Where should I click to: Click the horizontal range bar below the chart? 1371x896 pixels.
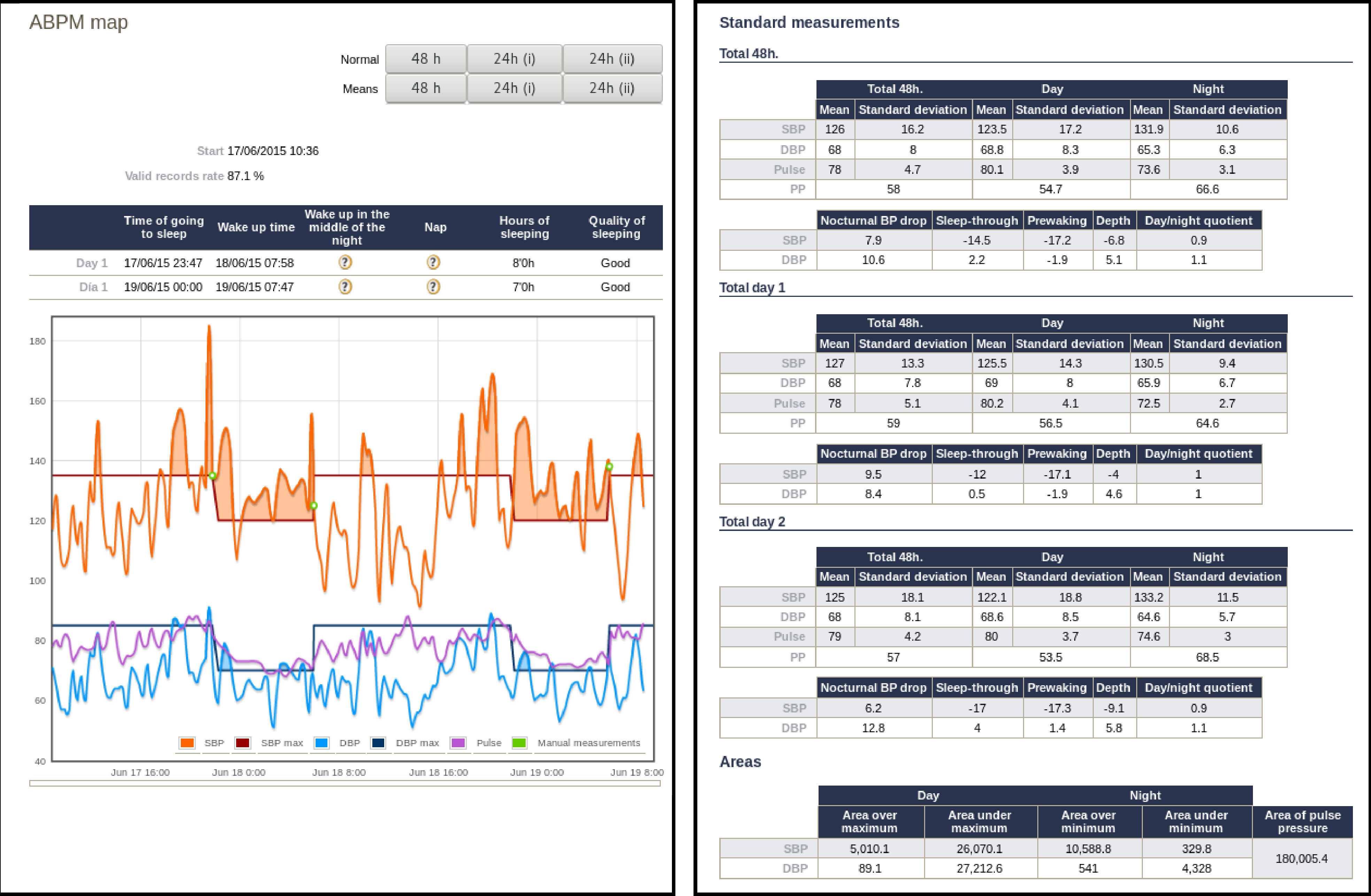pos(344,783)
